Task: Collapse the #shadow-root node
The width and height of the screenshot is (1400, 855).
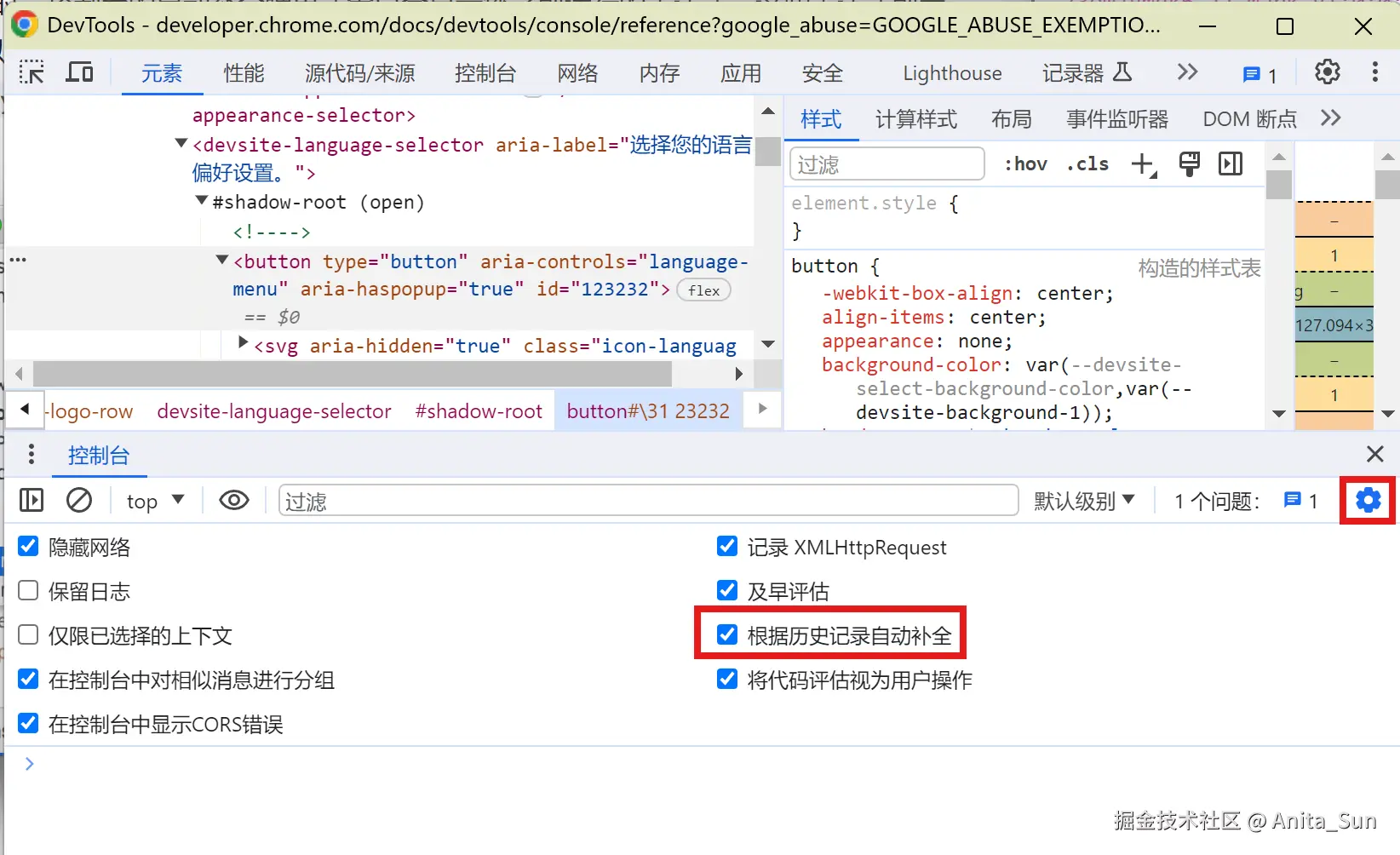Action: click(201, 201)
